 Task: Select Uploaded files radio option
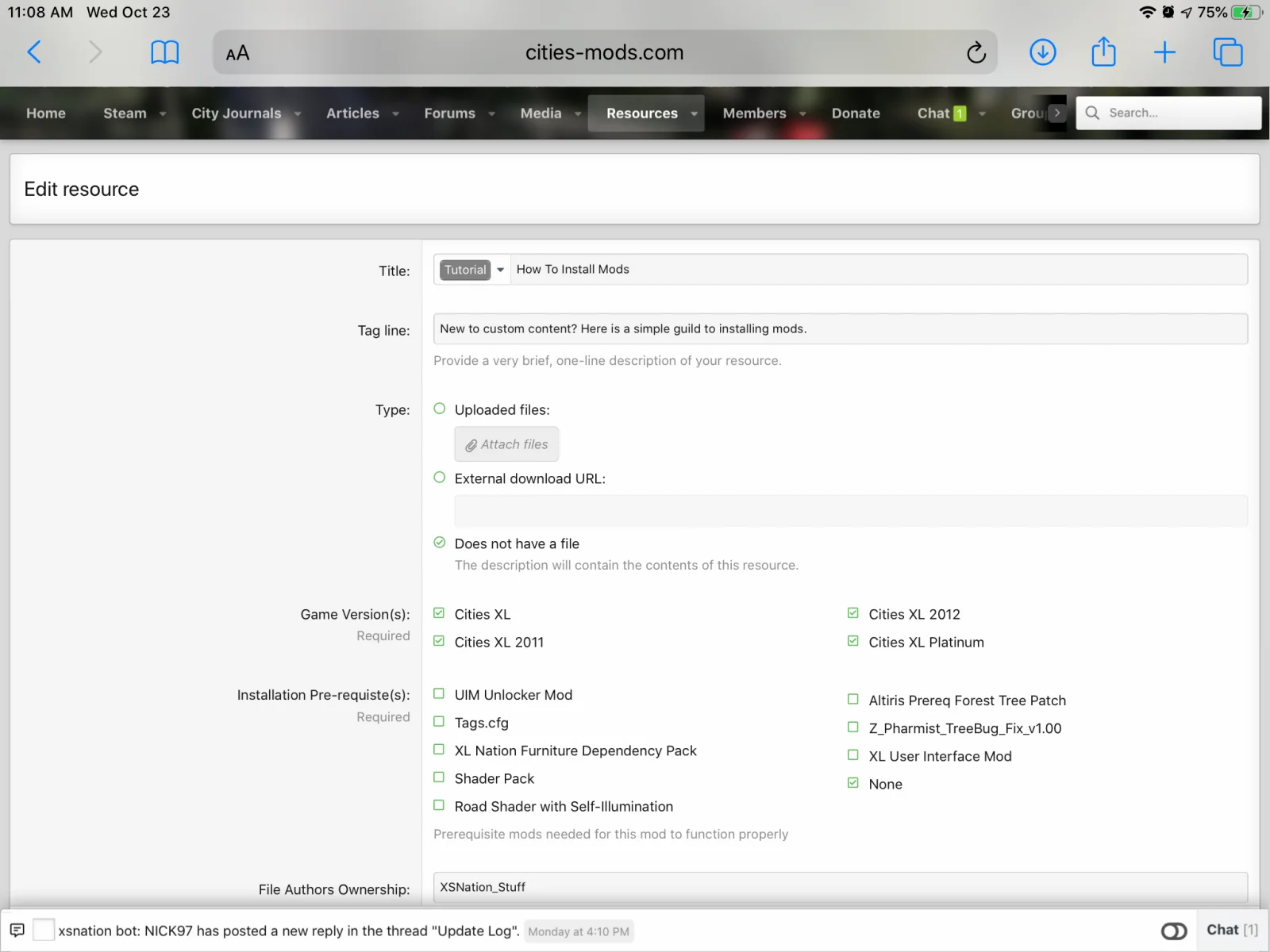[x=440, y=409]
